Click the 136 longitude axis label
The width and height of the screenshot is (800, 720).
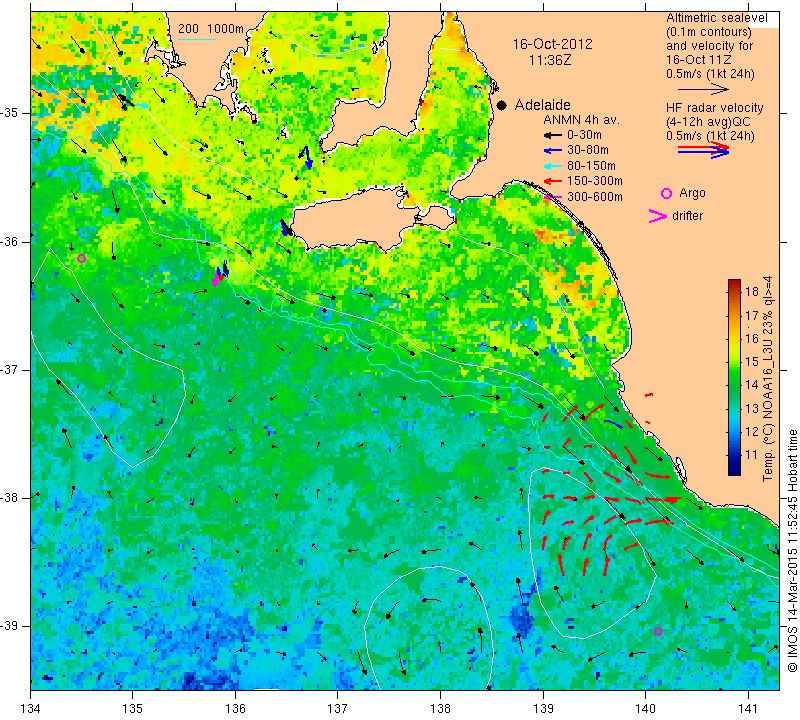click(x=235, y=709)
